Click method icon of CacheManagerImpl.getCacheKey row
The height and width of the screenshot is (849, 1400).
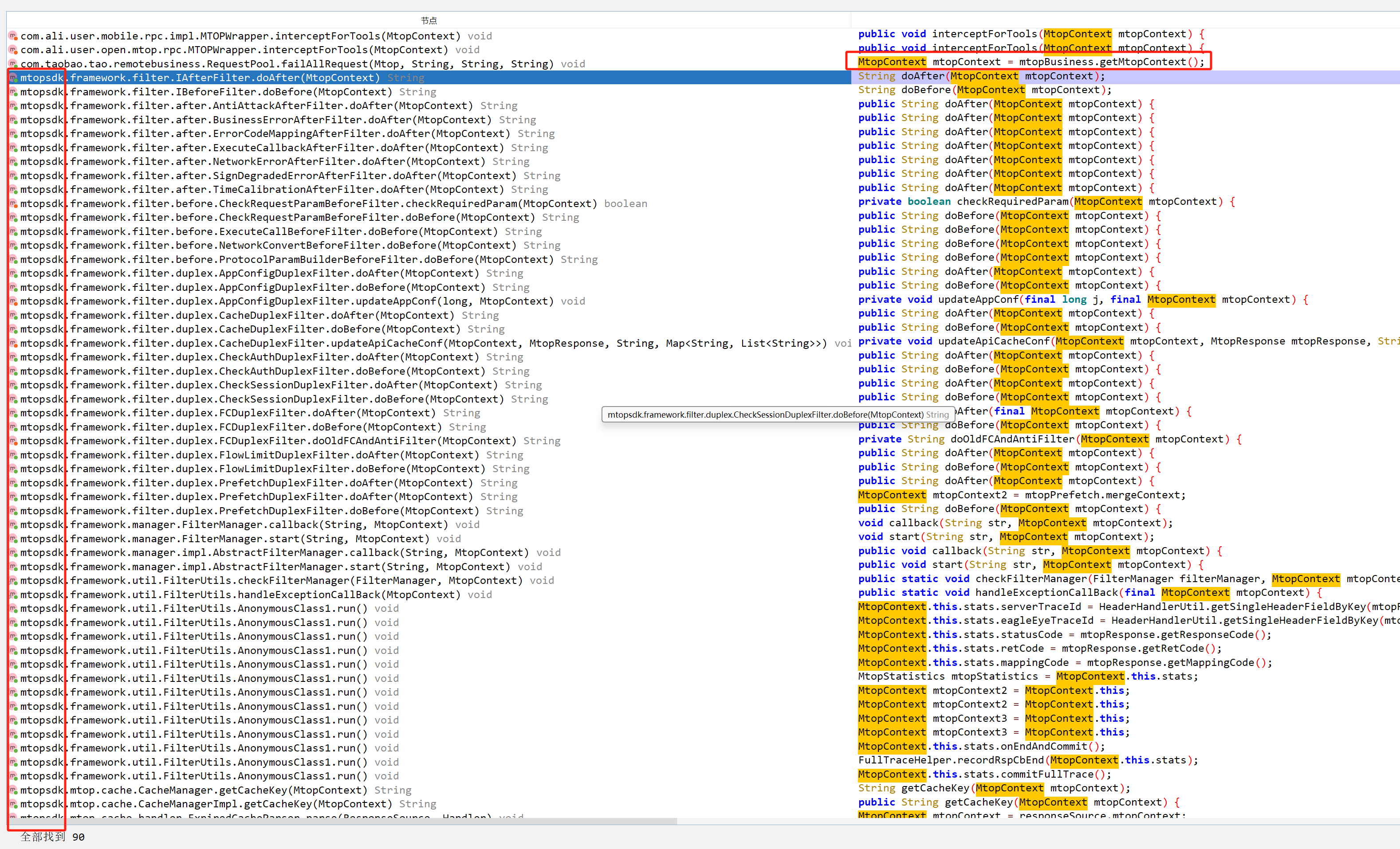click(x=13, y=804)
